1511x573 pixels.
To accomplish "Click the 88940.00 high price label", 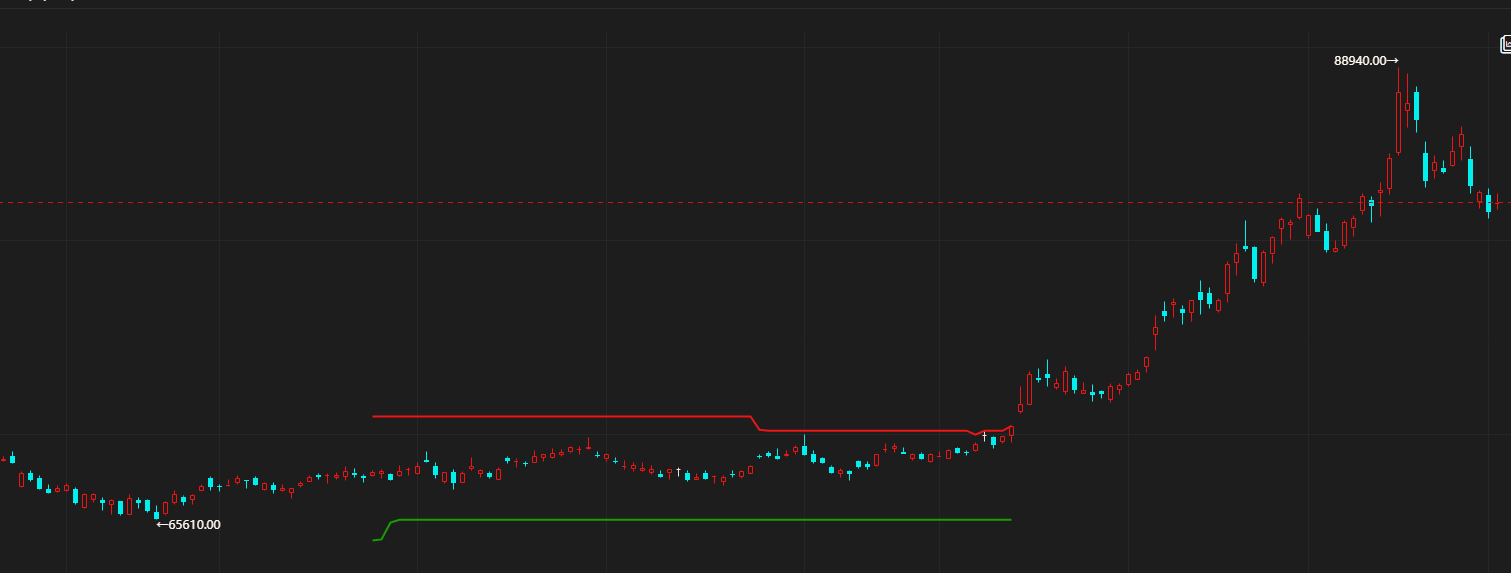I will (x=1360, y=61).
